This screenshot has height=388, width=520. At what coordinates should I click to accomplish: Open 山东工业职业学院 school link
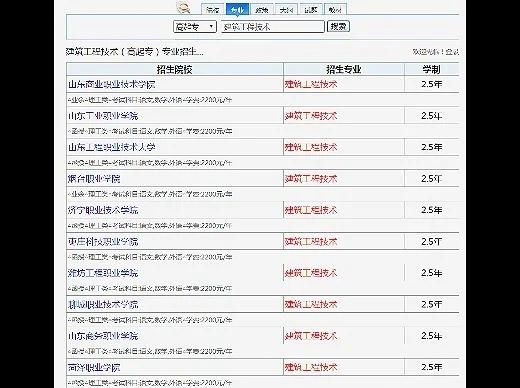tap(103, 116)
